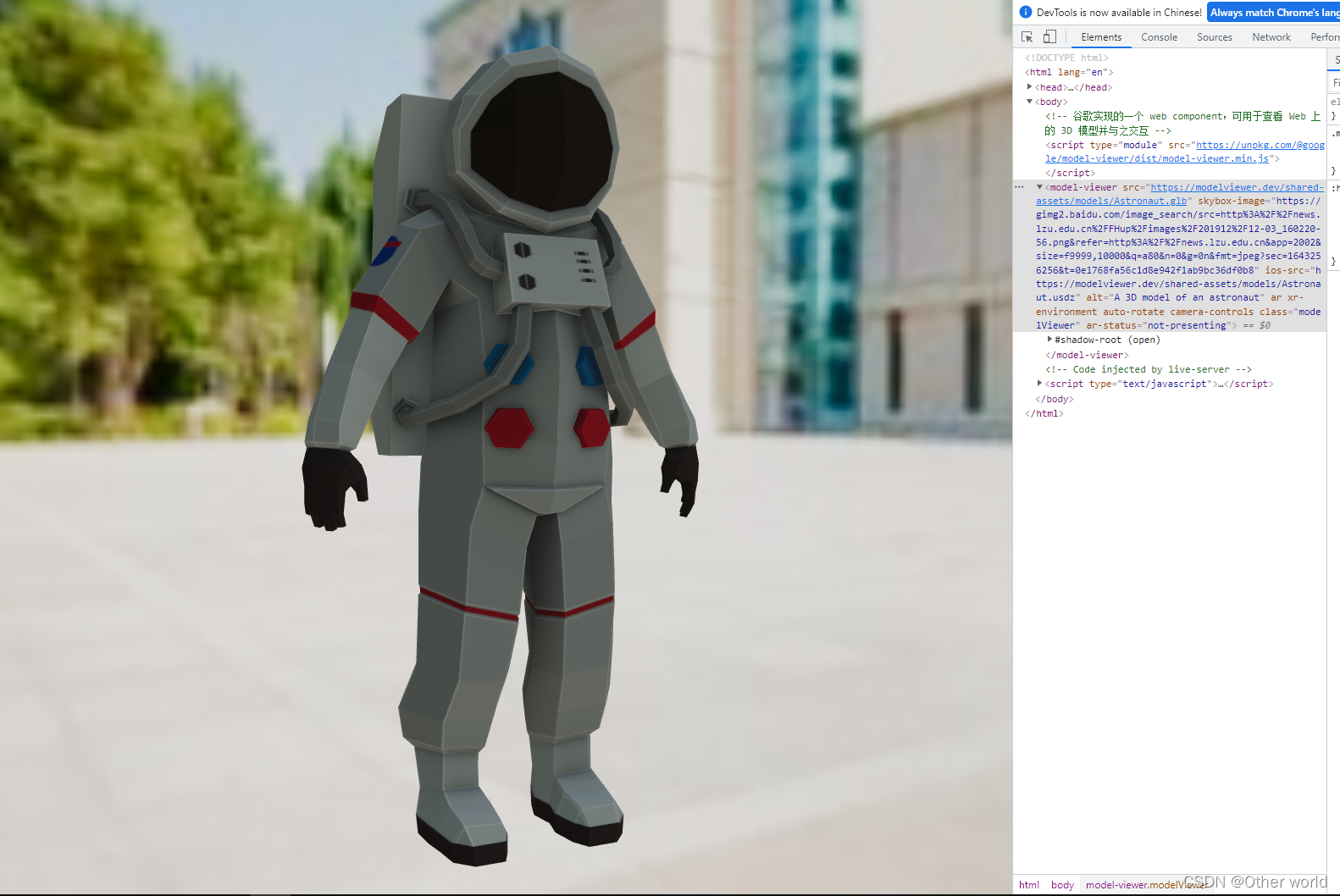Select the closing </body> tag line
Viewport: 1340px width, 896px height.
coord(1055,399)
